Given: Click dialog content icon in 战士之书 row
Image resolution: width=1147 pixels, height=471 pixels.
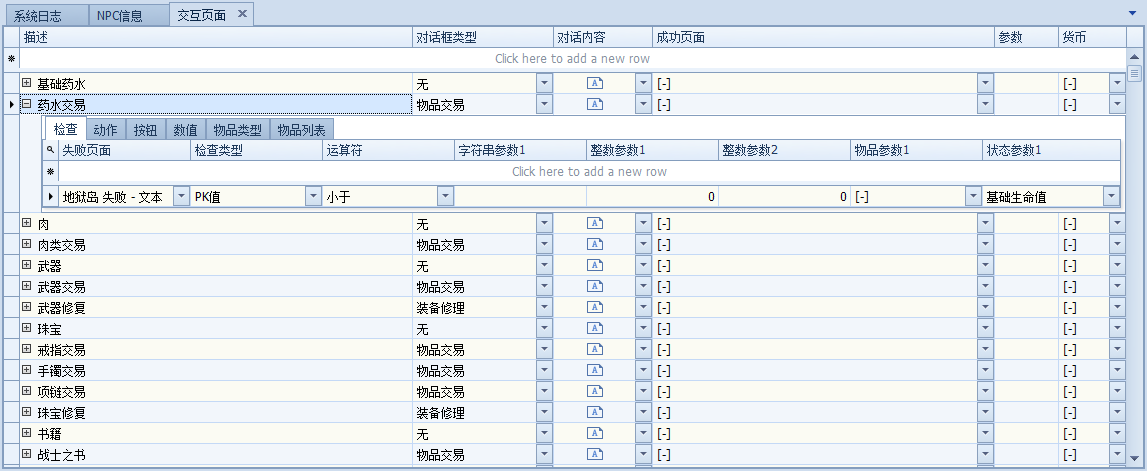Looking at the screenshot, I should (594, 455).
